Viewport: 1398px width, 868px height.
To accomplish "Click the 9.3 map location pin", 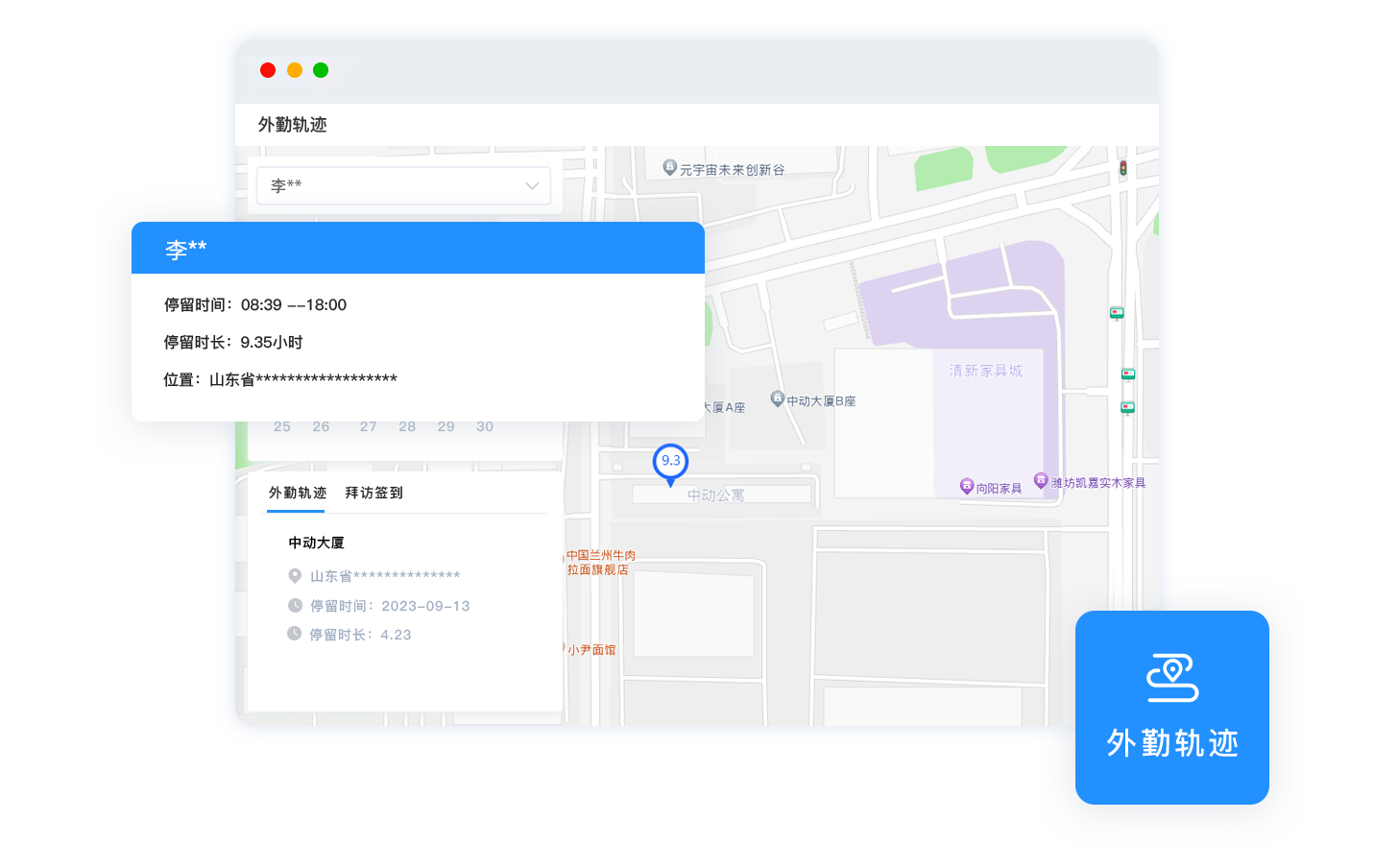I will pyautogui.click(x=670, y=464).
